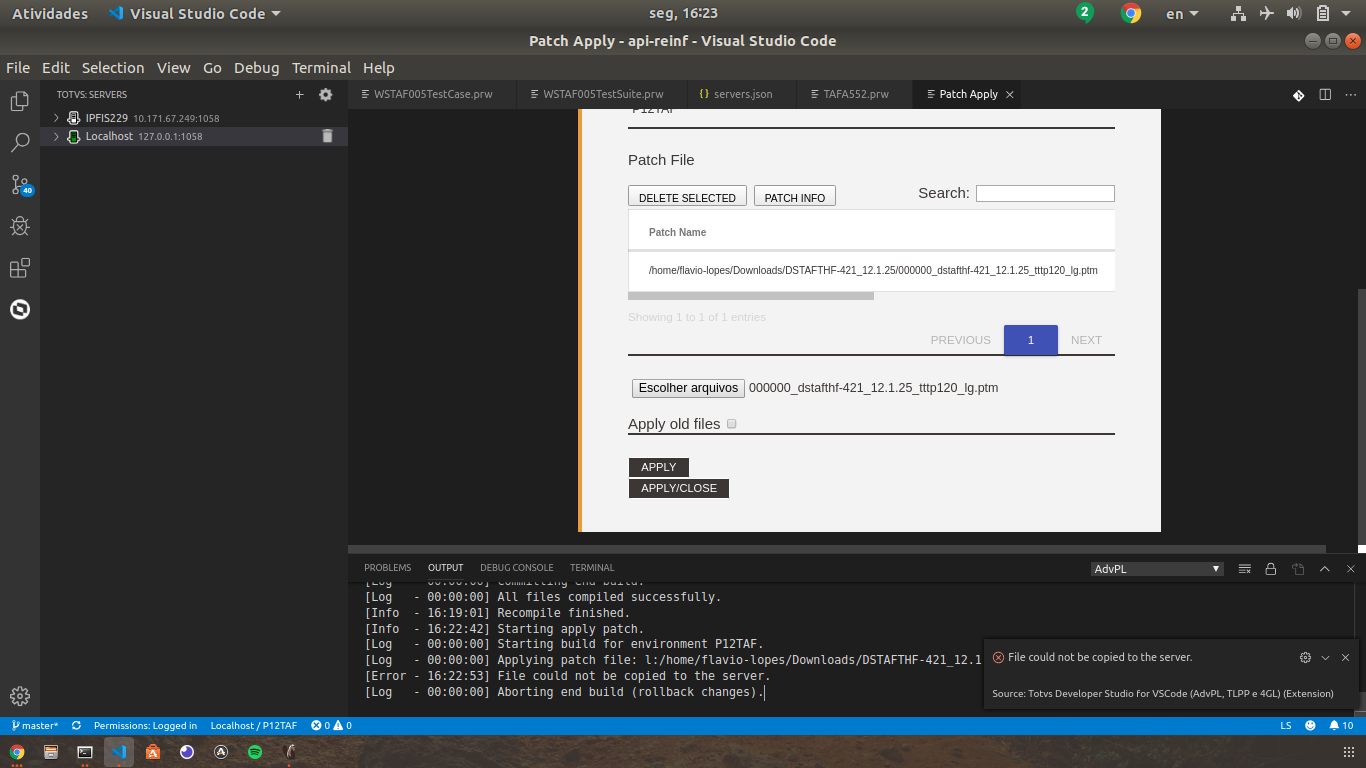Open notifications bell showing 10
The height and width of the screenshot is (768, 1366).
(1341, 726)
